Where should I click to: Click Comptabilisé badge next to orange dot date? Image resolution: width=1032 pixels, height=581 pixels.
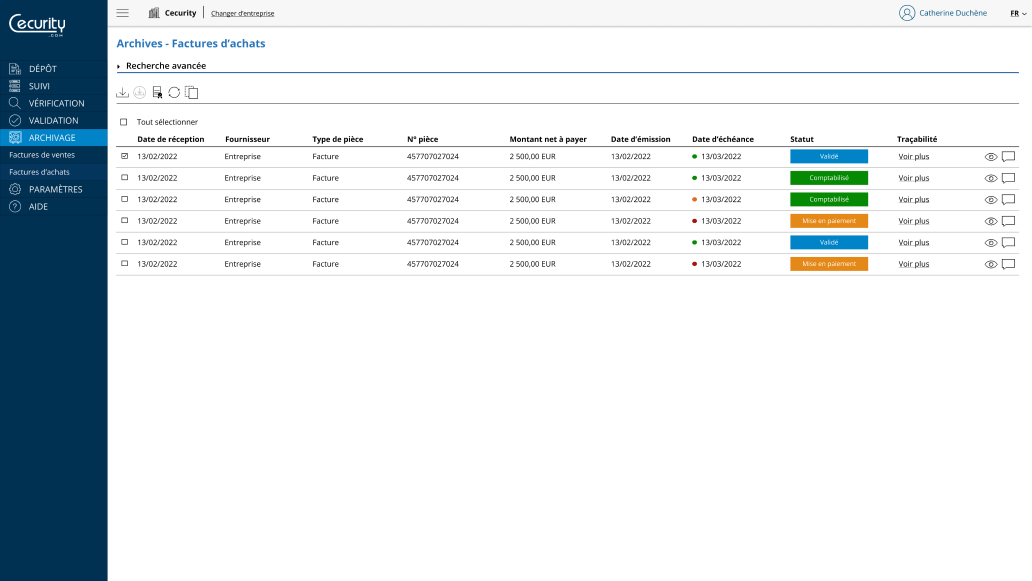coord(829,199)
